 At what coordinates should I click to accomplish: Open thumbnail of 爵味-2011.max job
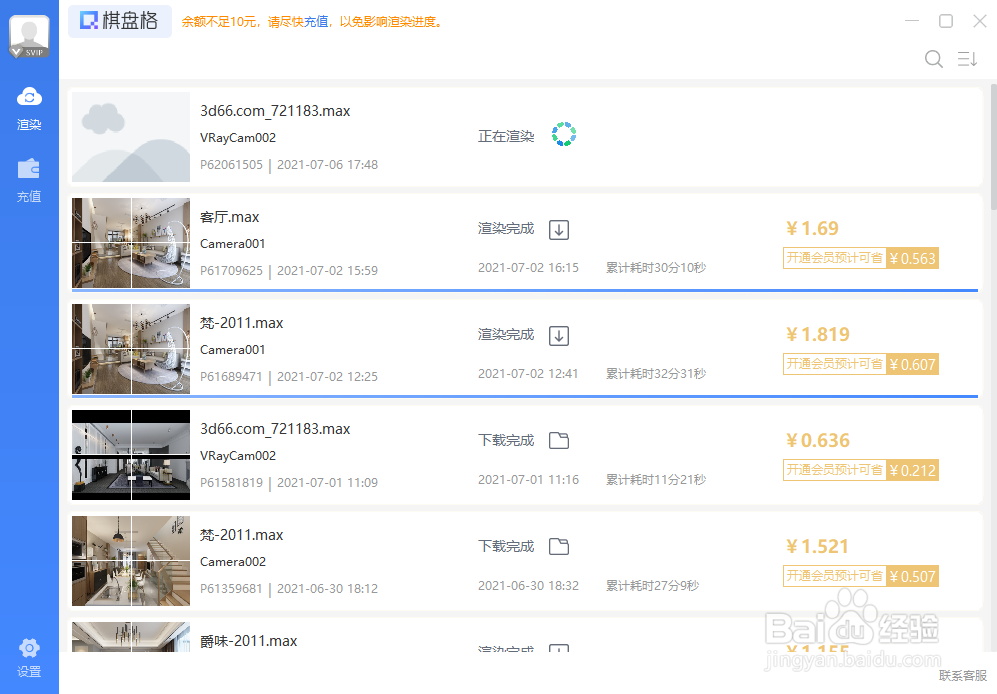(x=131, y=637)
